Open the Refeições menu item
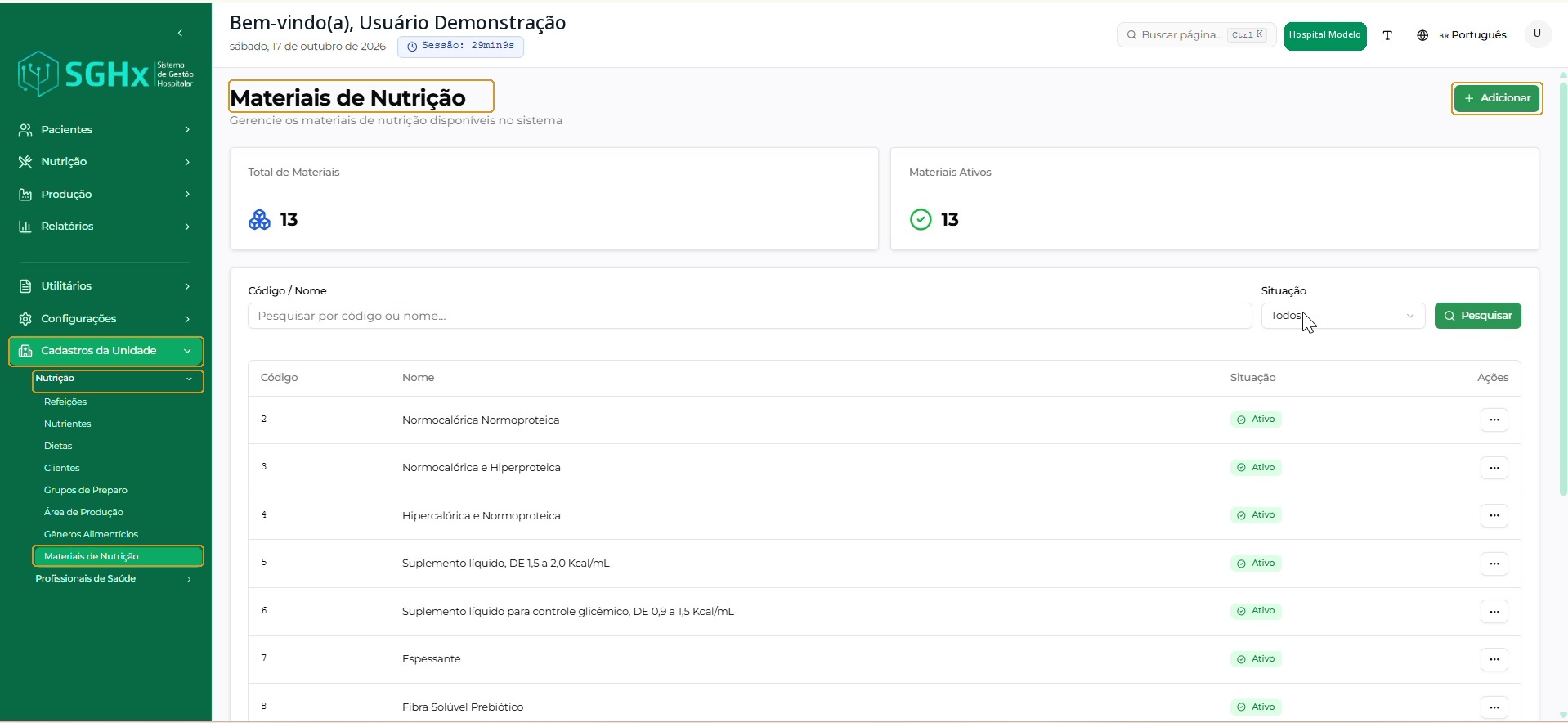This screenshot has width=1568, height=723. tap(65, 402)
